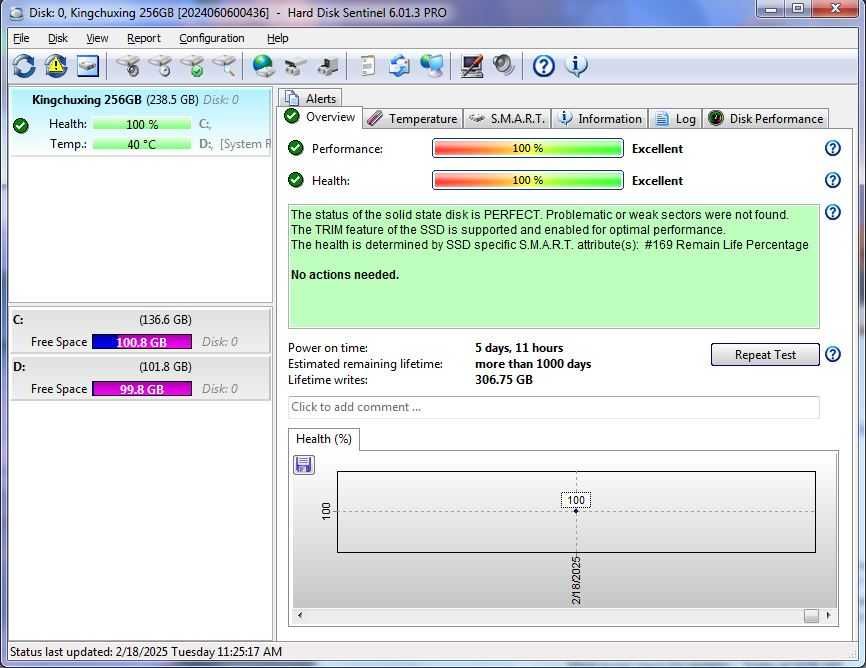Viewport: 866px width, 668px height.
Task: Click the '306.75 GB' lifetime writes value
Action: [504, 380]
